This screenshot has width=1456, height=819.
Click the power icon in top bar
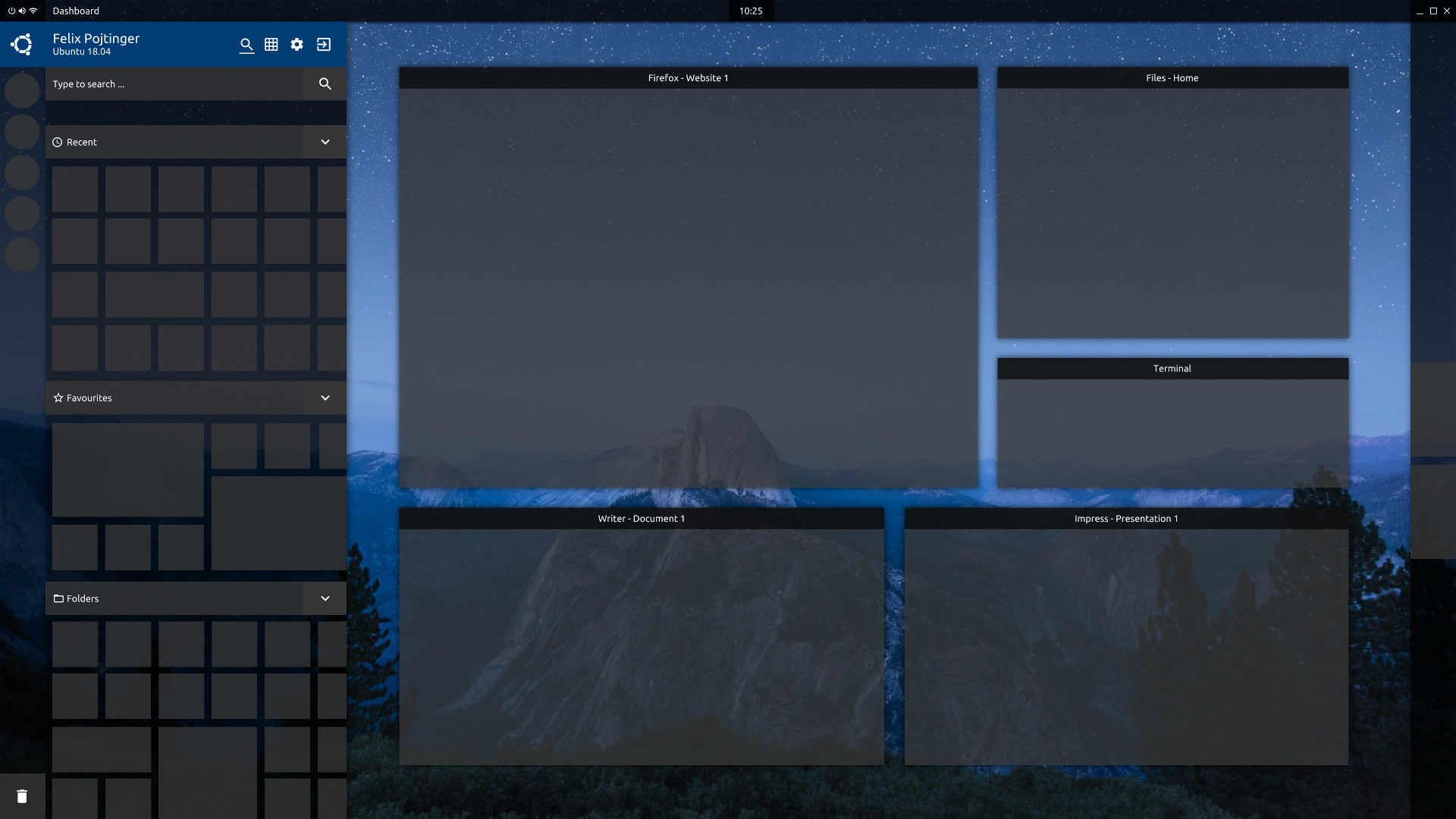click(11, 11)
